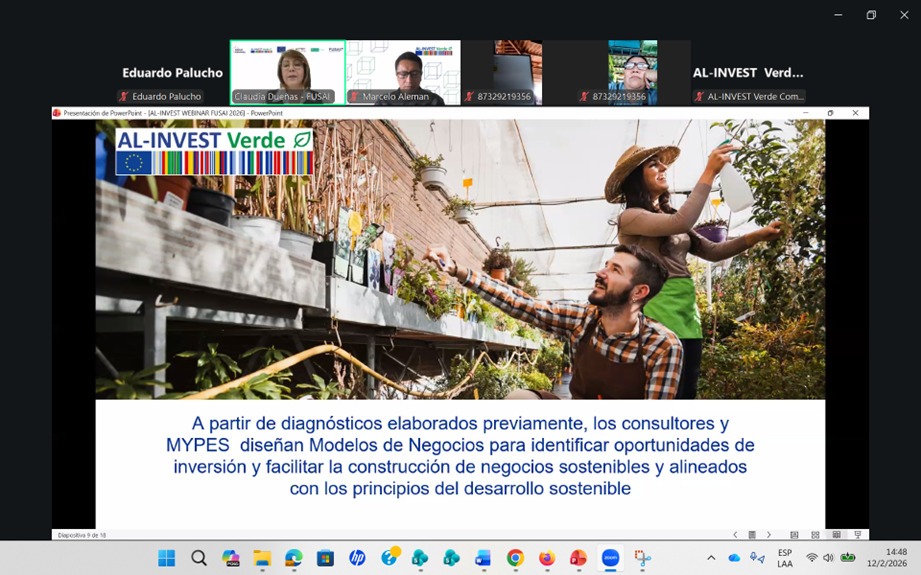Open the Windows Start menu

[167, 558]
